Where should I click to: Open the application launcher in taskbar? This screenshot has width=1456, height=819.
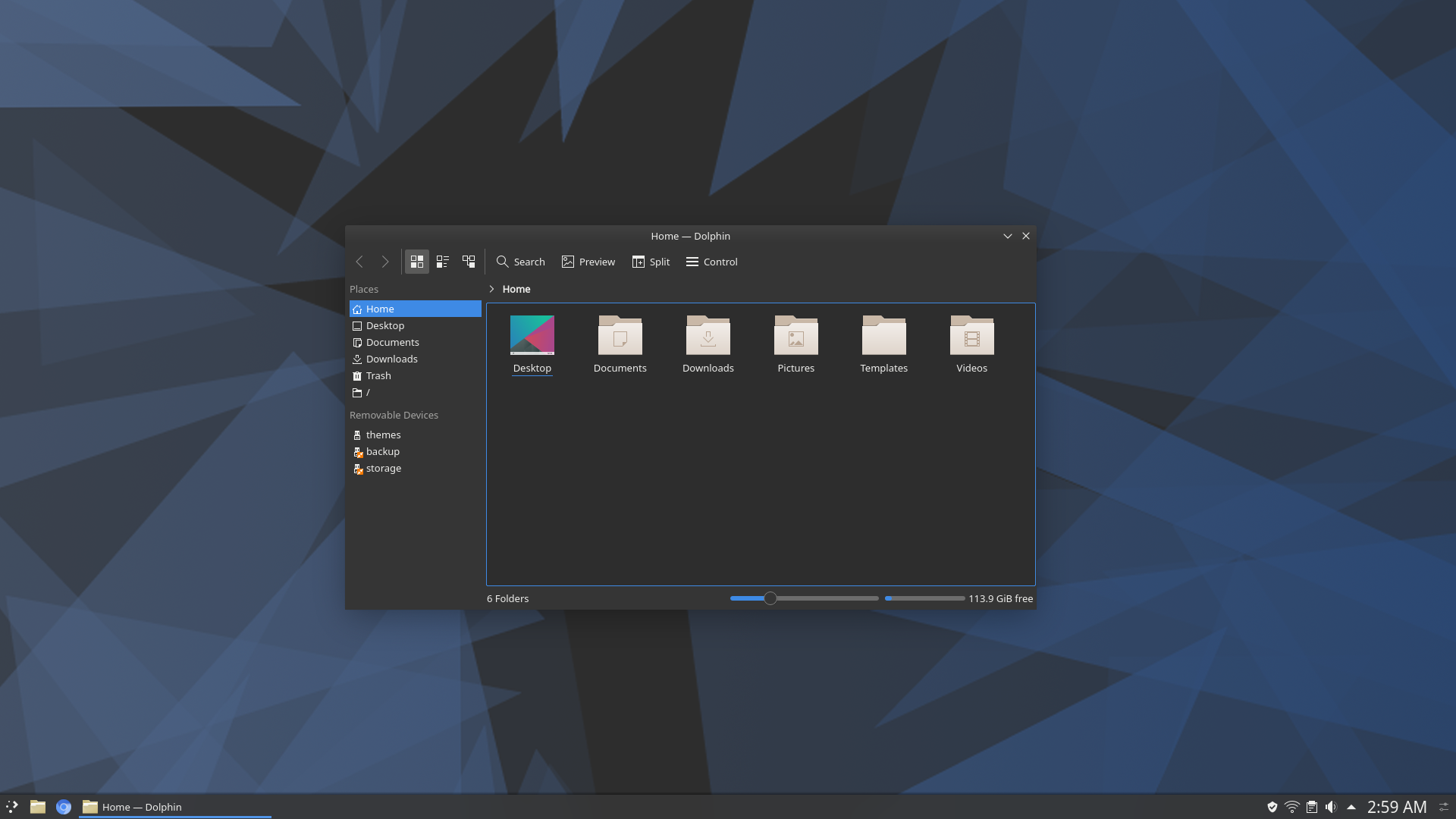tap(12, 807)
